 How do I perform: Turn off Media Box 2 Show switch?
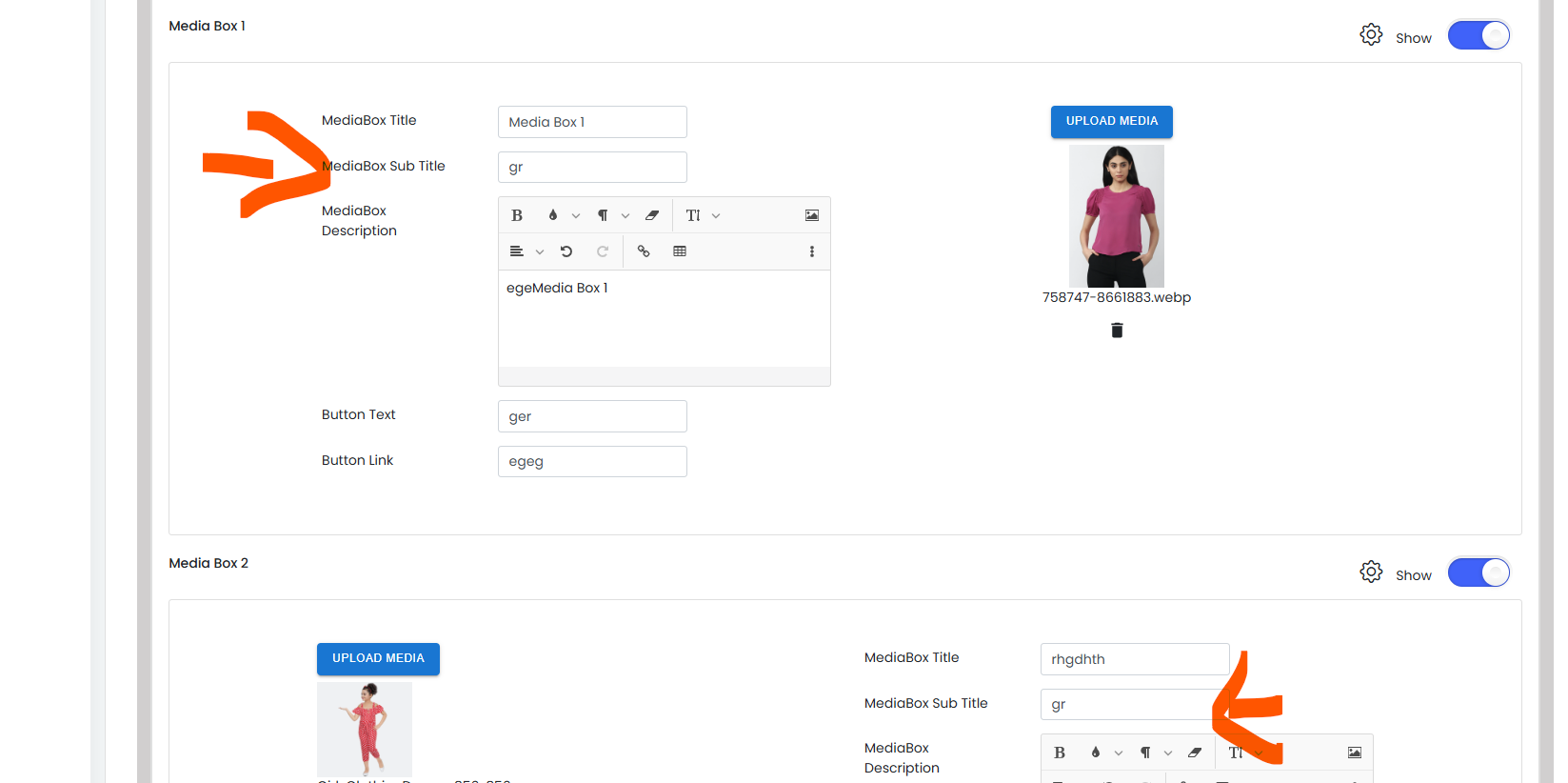click(x=1479, y=572)
